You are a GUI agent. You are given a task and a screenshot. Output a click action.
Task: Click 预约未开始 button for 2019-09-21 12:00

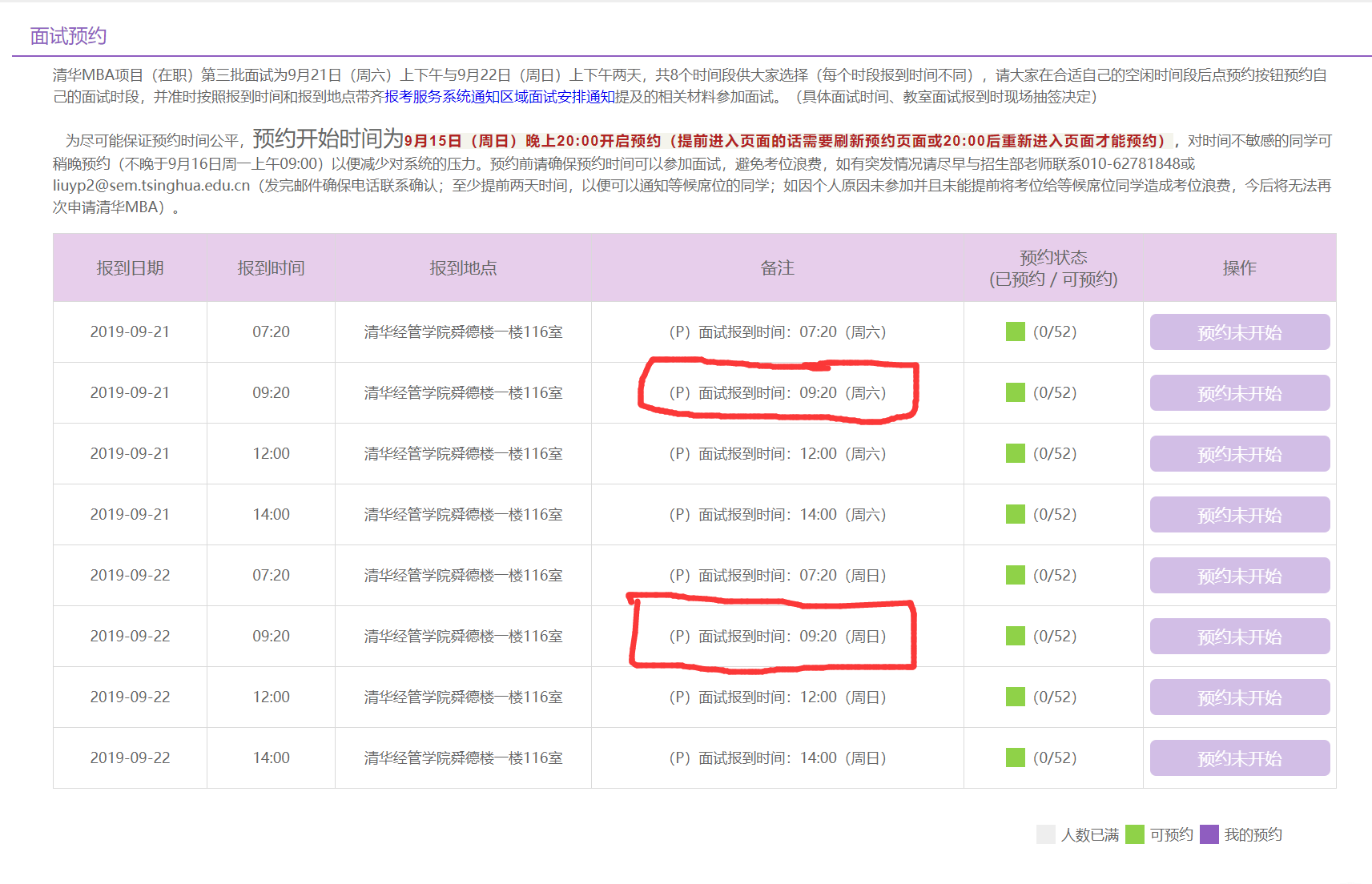(1240, 454)
